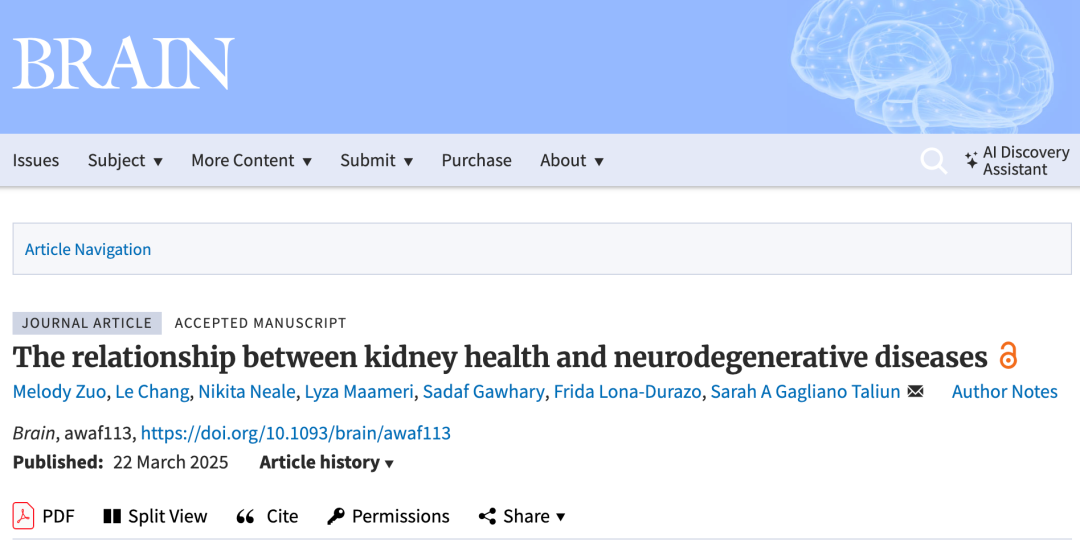The width and height of the screenshot is (1080, 543).
Task: Select Purchase in the navigation bar
Action: (477, 161)
